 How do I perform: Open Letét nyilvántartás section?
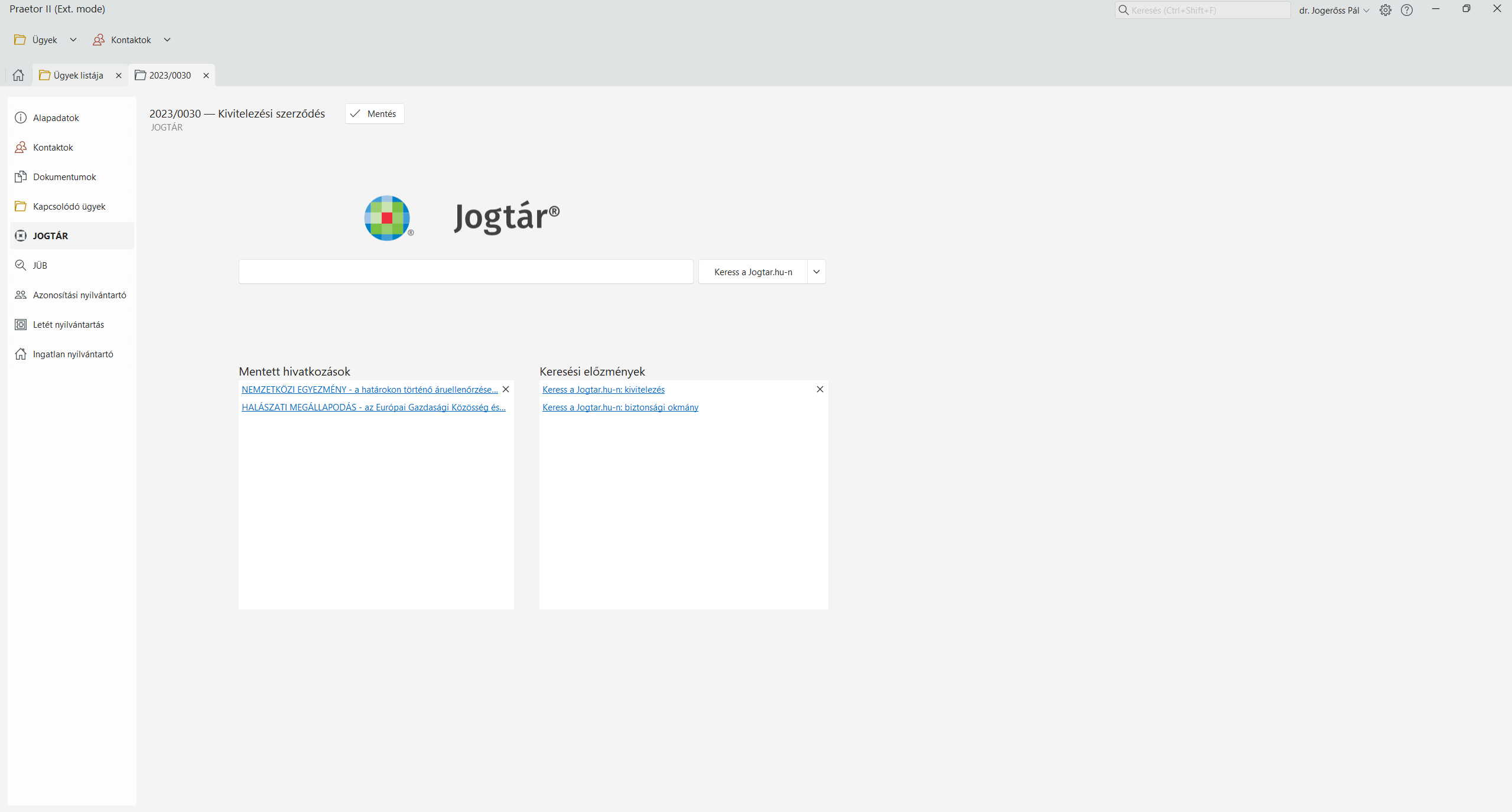click(x=68, y=324)
